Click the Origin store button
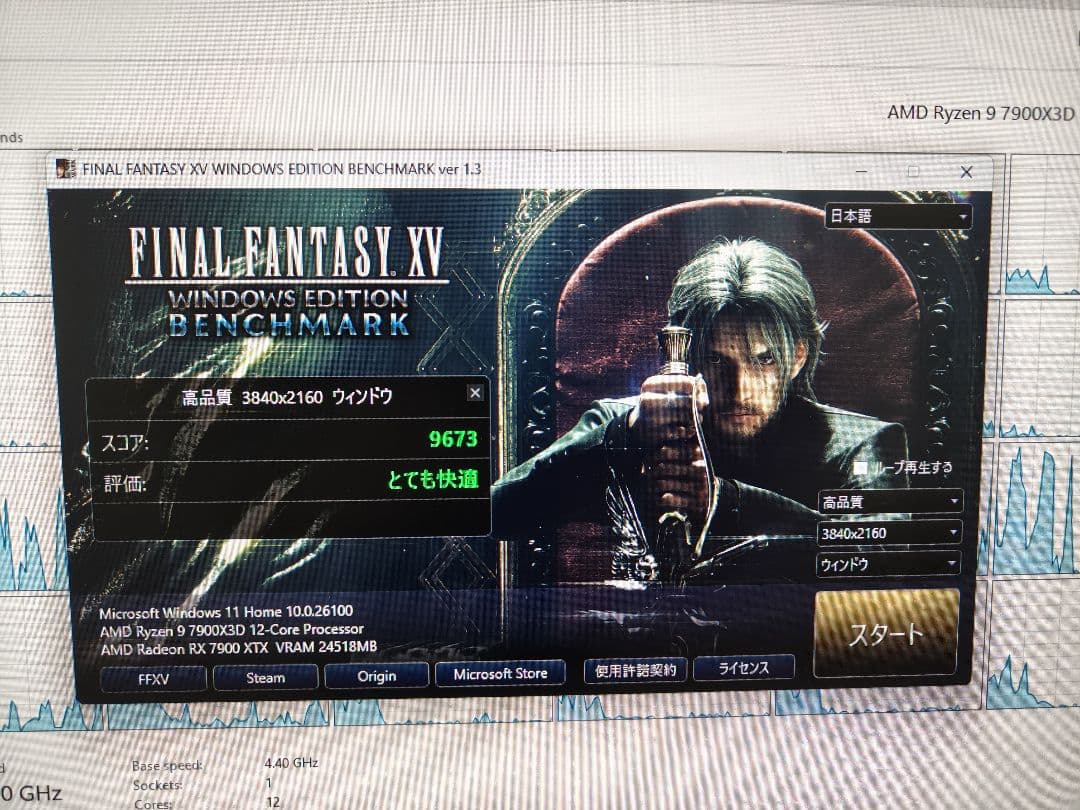The height and width of the screenshot is (810, 1080). [377, 676]
